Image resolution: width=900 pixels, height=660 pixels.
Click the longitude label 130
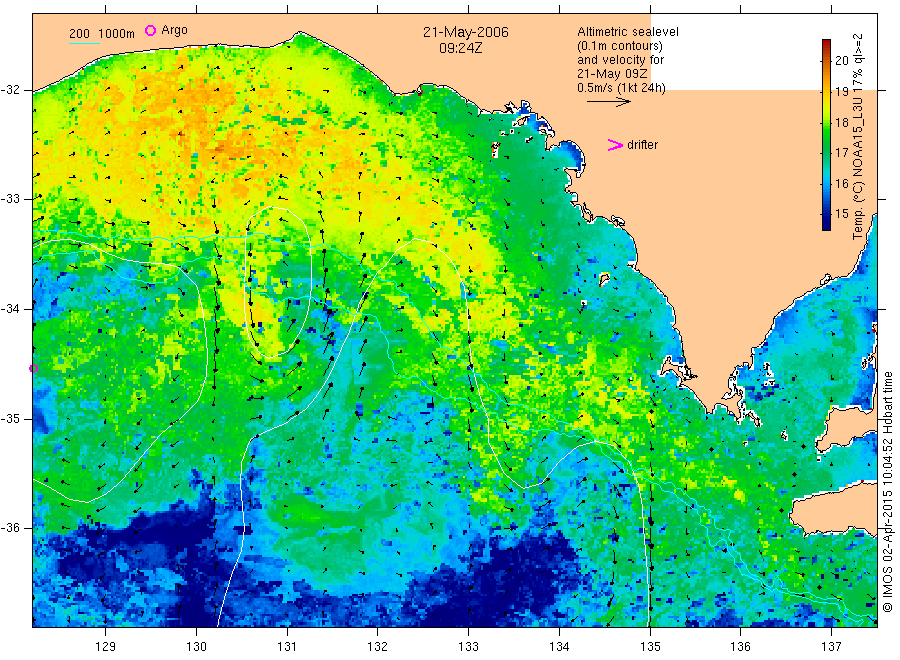click(196, 646)
